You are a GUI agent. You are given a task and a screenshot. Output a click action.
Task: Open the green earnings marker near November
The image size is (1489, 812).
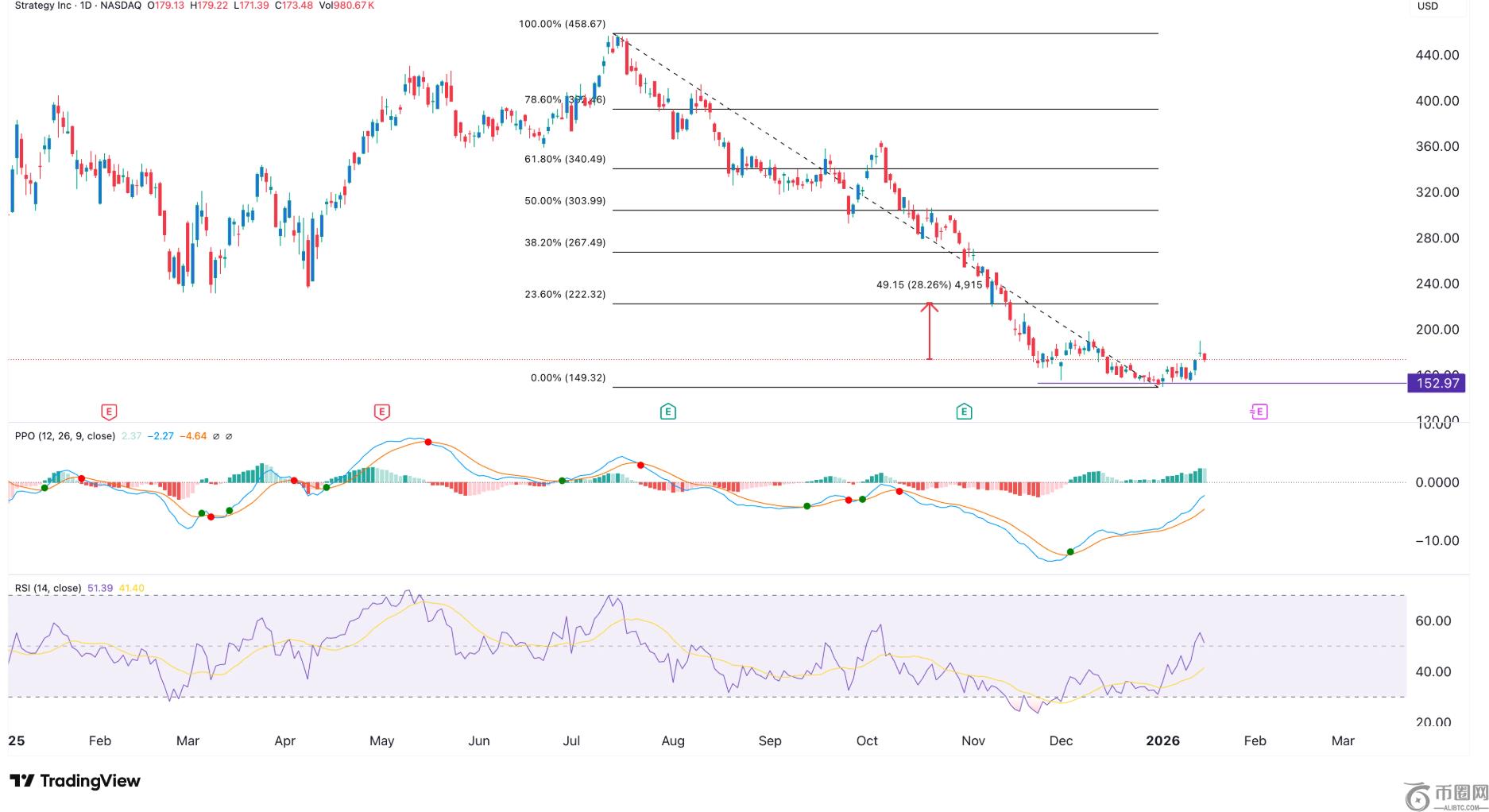pyautogui.click(x=964, y=412)
